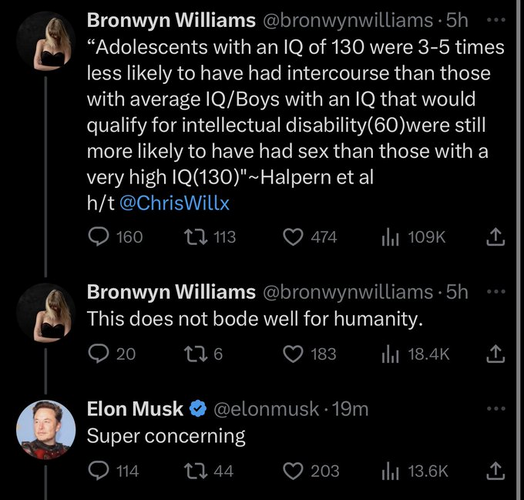Open more options on Elon Musk's tweet
The image size is (524, 500).
(496, 408)
